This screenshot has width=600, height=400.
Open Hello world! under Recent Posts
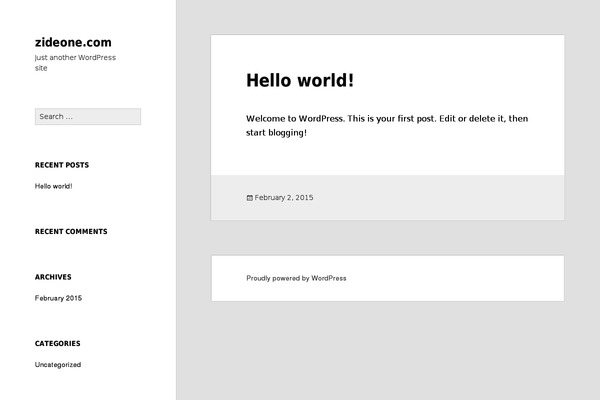coord(53,186)
